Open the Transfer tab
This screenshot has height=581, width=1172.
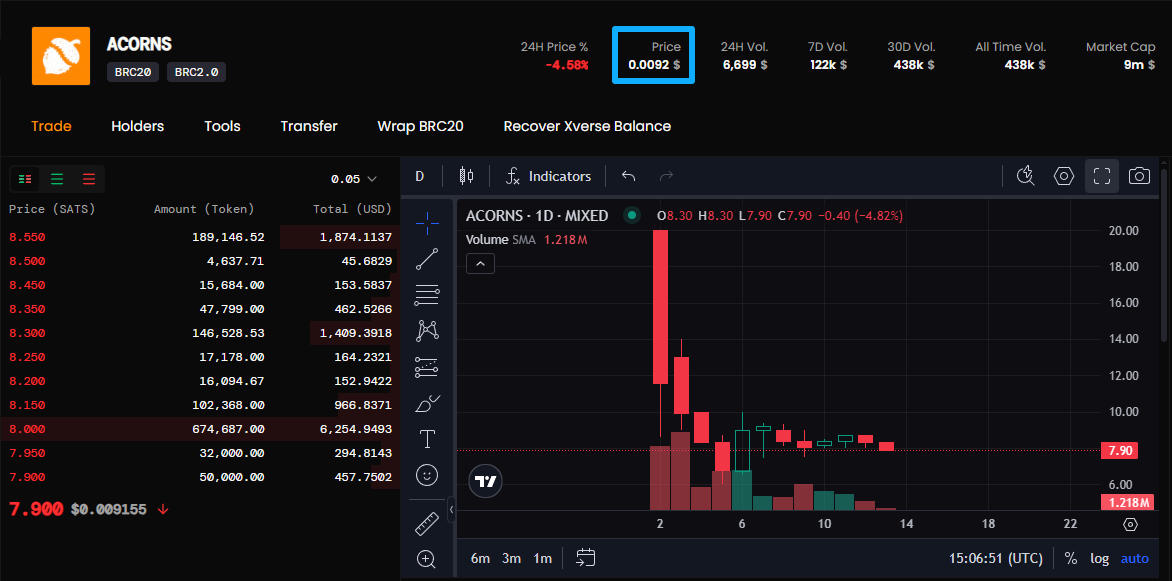pos(309,126)
